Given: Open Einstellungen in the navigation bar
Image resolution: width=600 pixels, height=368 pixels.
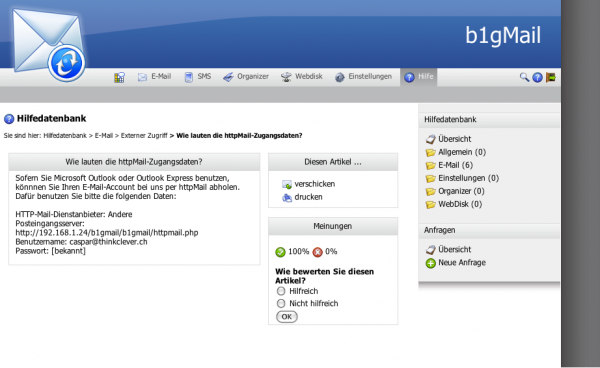Looking at the screenshot, I should coord(364,77).
